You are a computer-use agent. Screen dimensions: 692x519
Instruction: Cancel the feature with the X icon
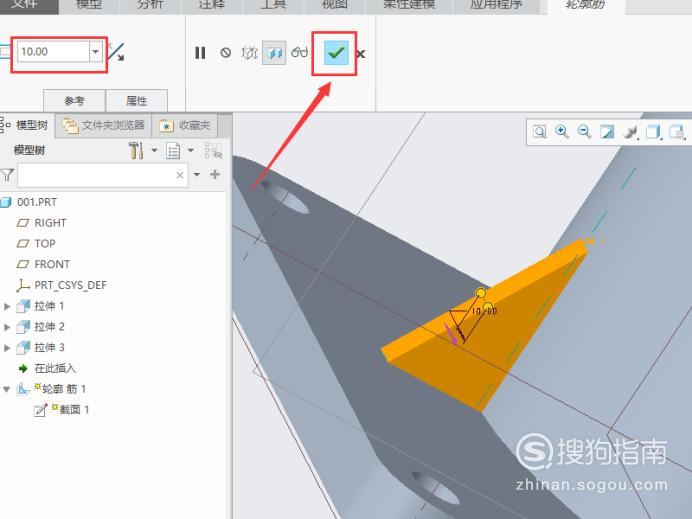coord(361,54)
